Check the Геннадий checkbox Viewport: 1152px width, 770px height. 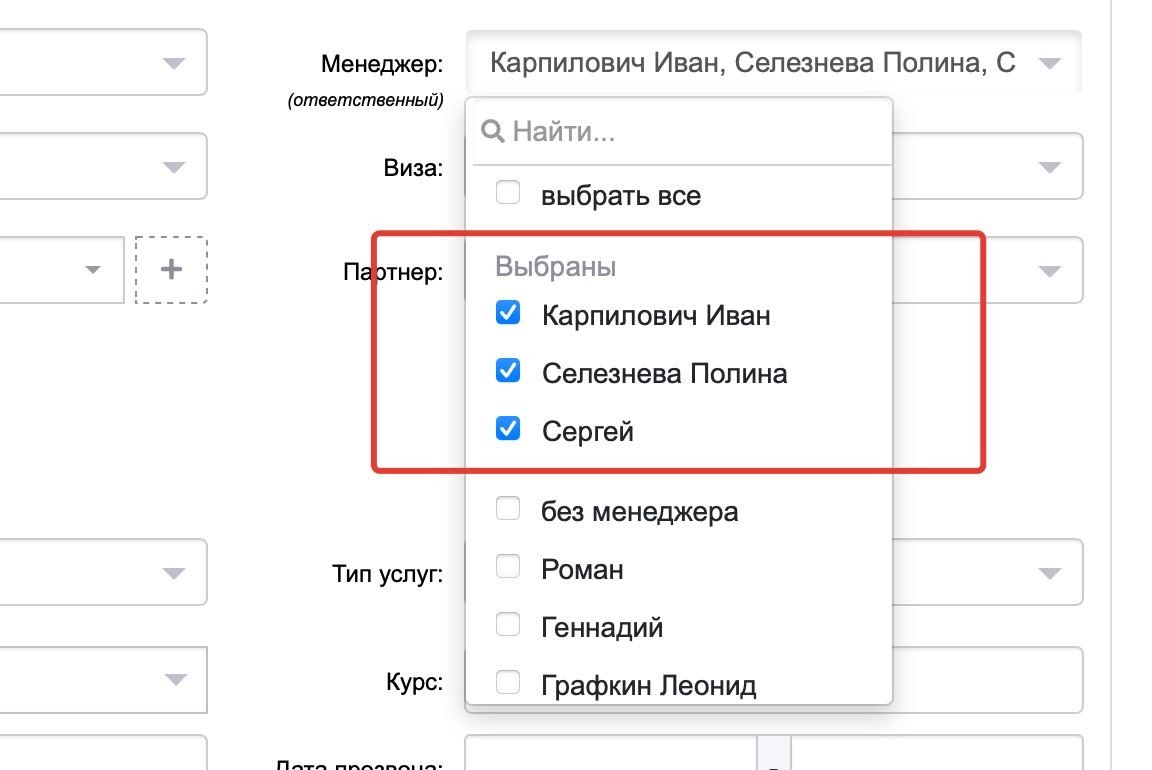point(508,626)
